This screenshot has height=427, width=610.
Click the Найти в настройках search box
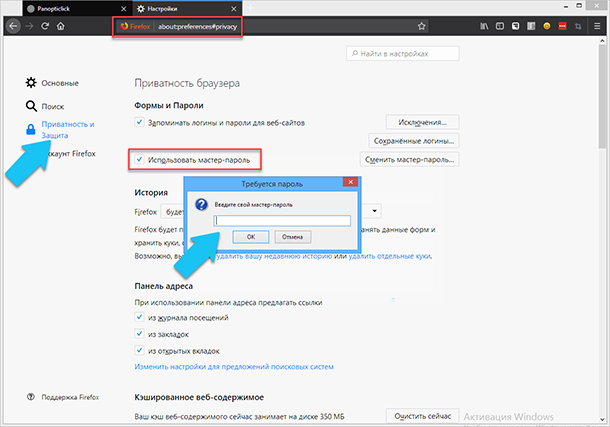tap(403, 54)
